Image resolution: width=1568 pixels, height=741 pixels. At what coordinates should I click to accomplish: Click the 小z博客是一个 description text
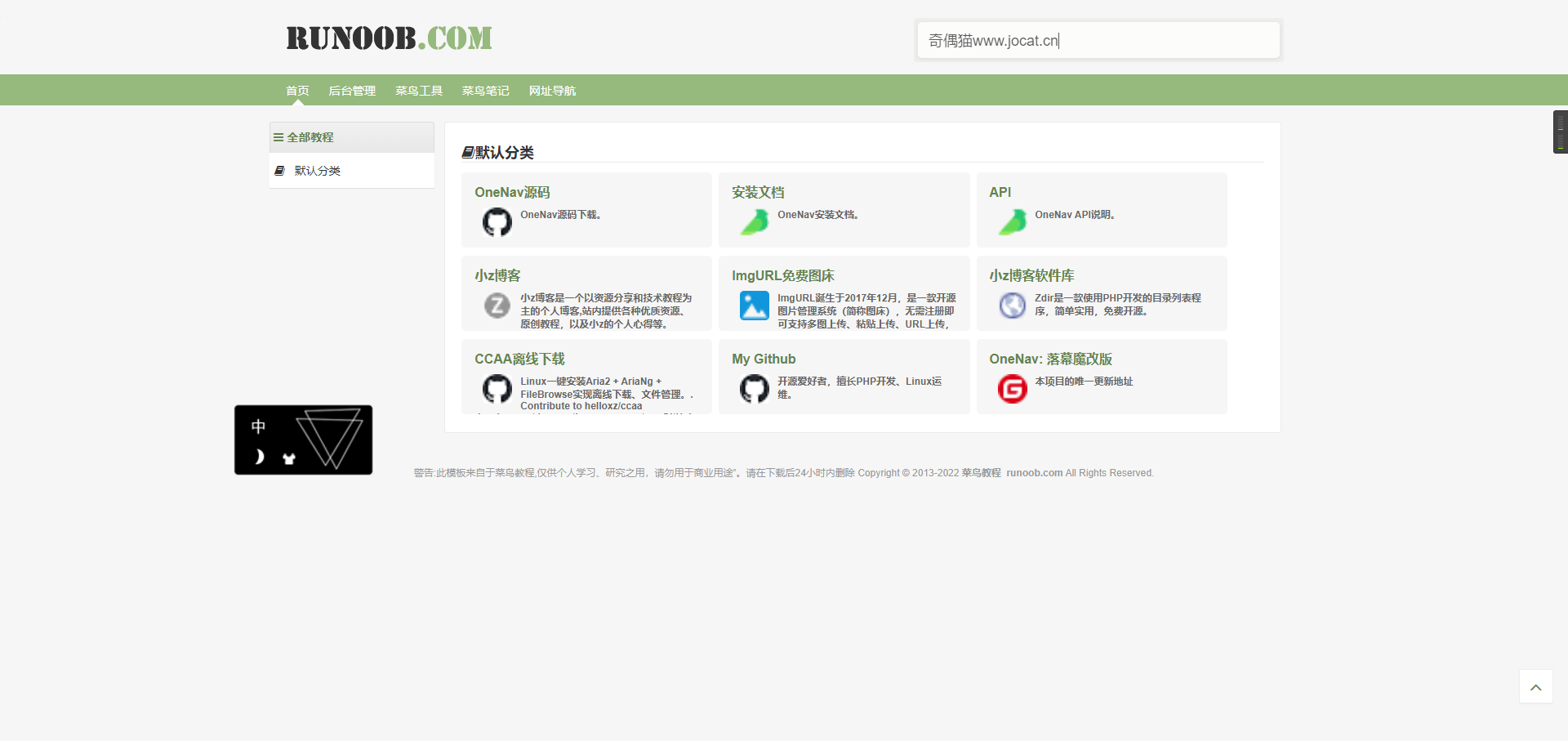click(x=606, y=310)
